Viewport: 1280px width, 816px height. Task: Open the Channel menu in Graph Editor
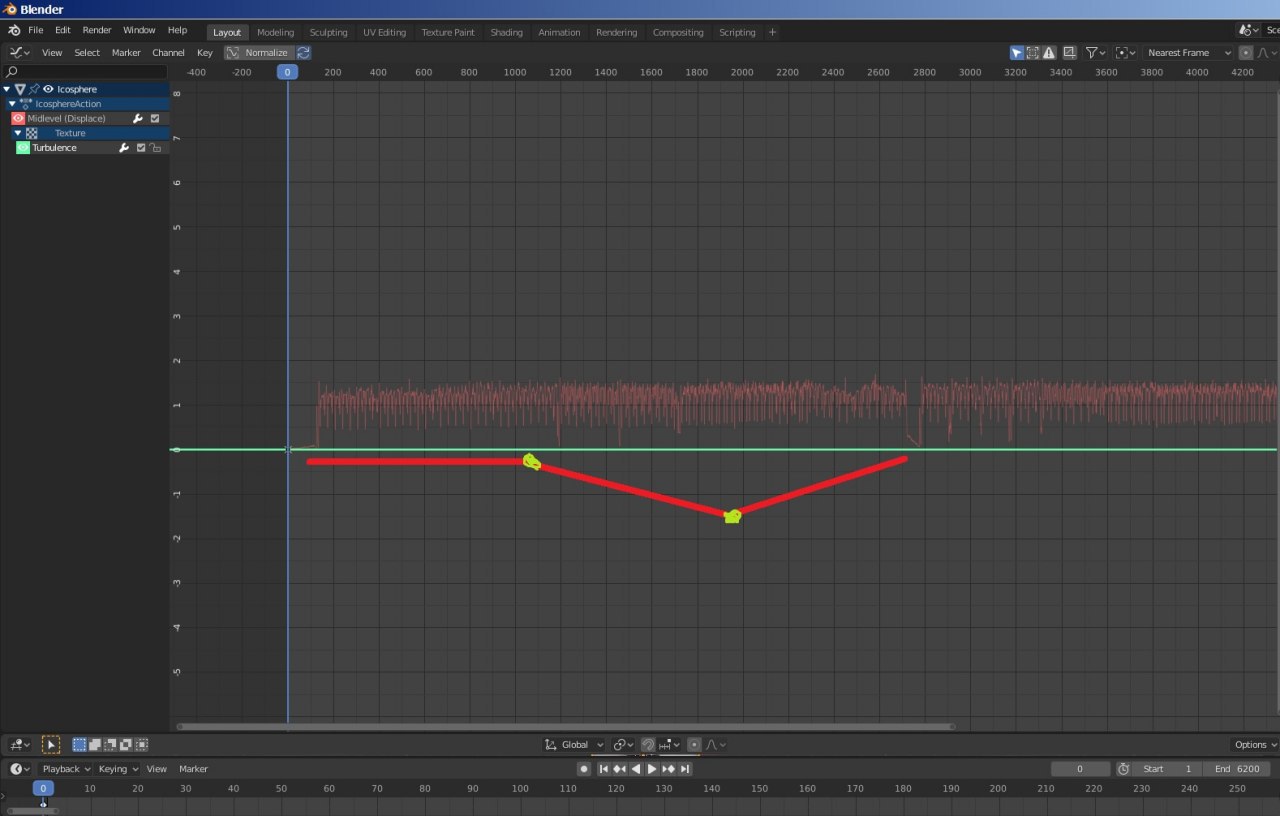coord(168,53)
